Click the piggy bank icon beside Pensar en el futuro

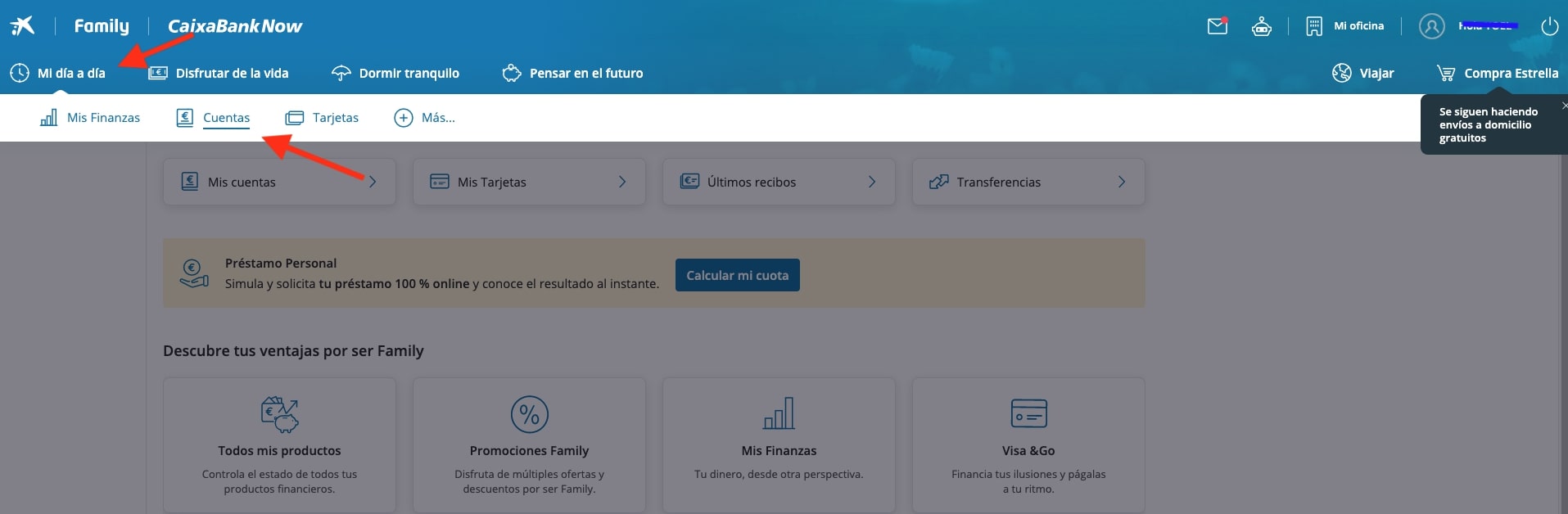tap(512, 73)
